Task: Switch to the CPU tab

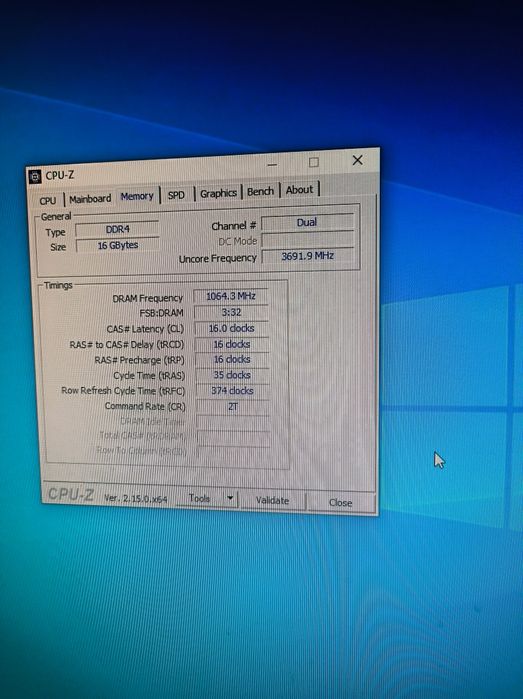Action: click(48, 201)
